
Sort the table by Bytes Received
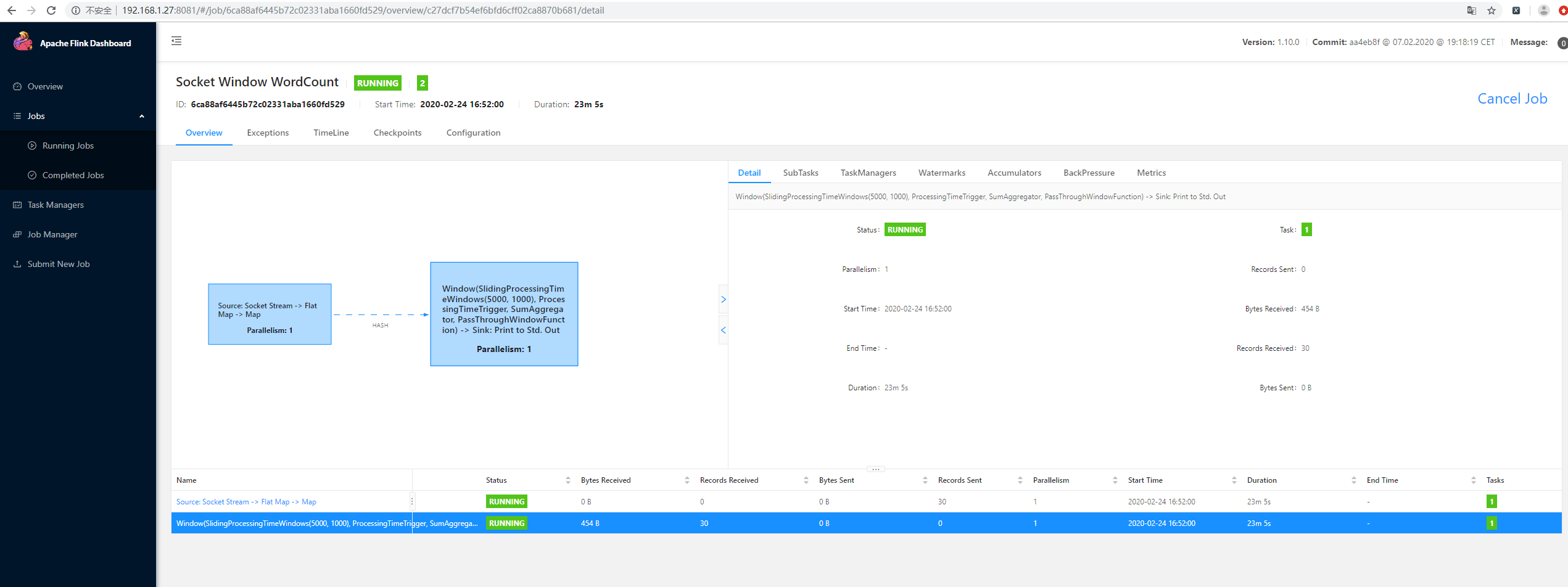(x=687, y=480)
